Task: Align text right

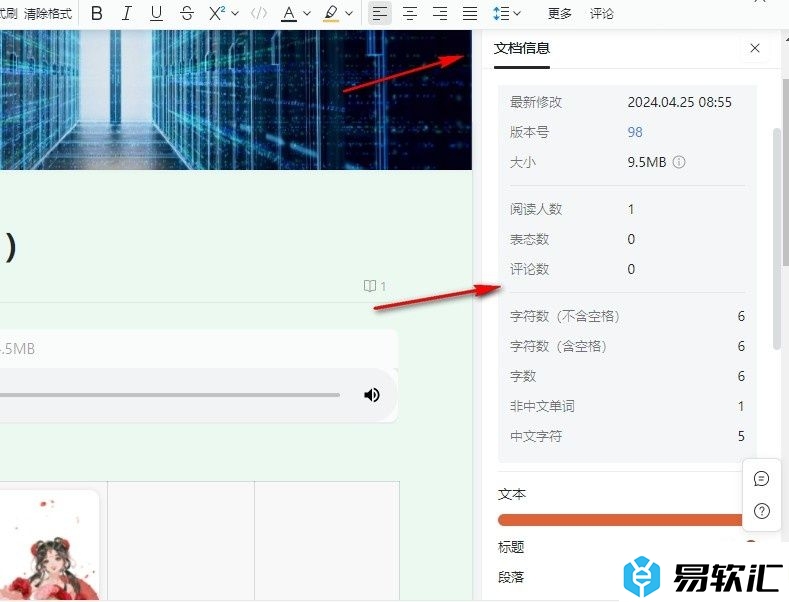Action: coord(440,14)
